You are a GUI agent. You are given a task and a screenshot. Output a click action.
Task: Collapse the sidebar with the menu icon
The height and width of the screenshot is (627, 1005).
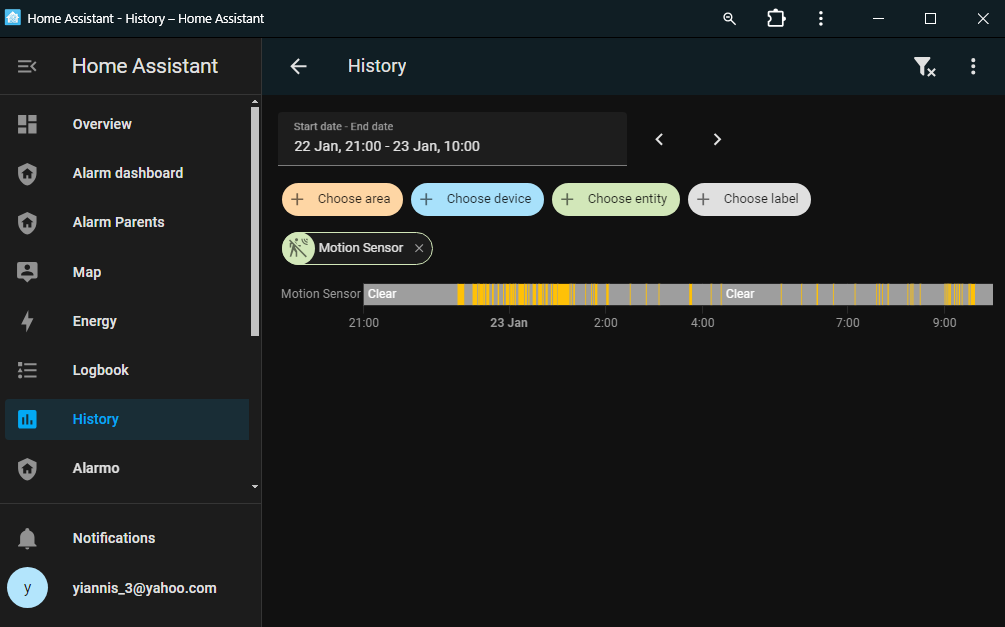coord(27,66)
